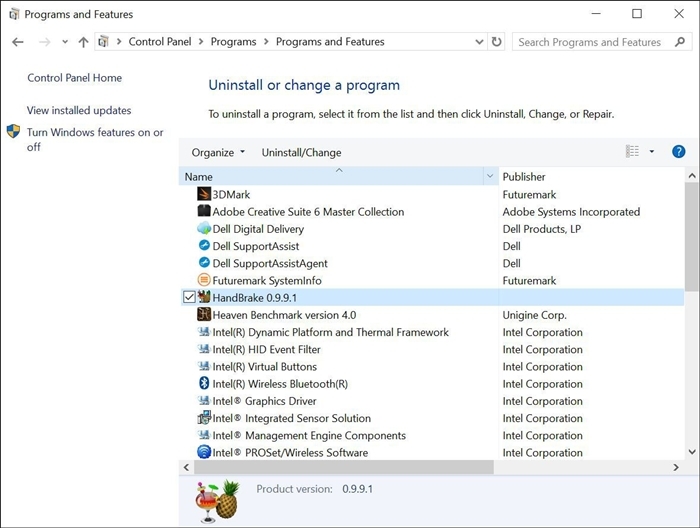Click the Heaven Benchmark icon
Image resolution: width=700 pixels, height=528 pixels.
204,315
